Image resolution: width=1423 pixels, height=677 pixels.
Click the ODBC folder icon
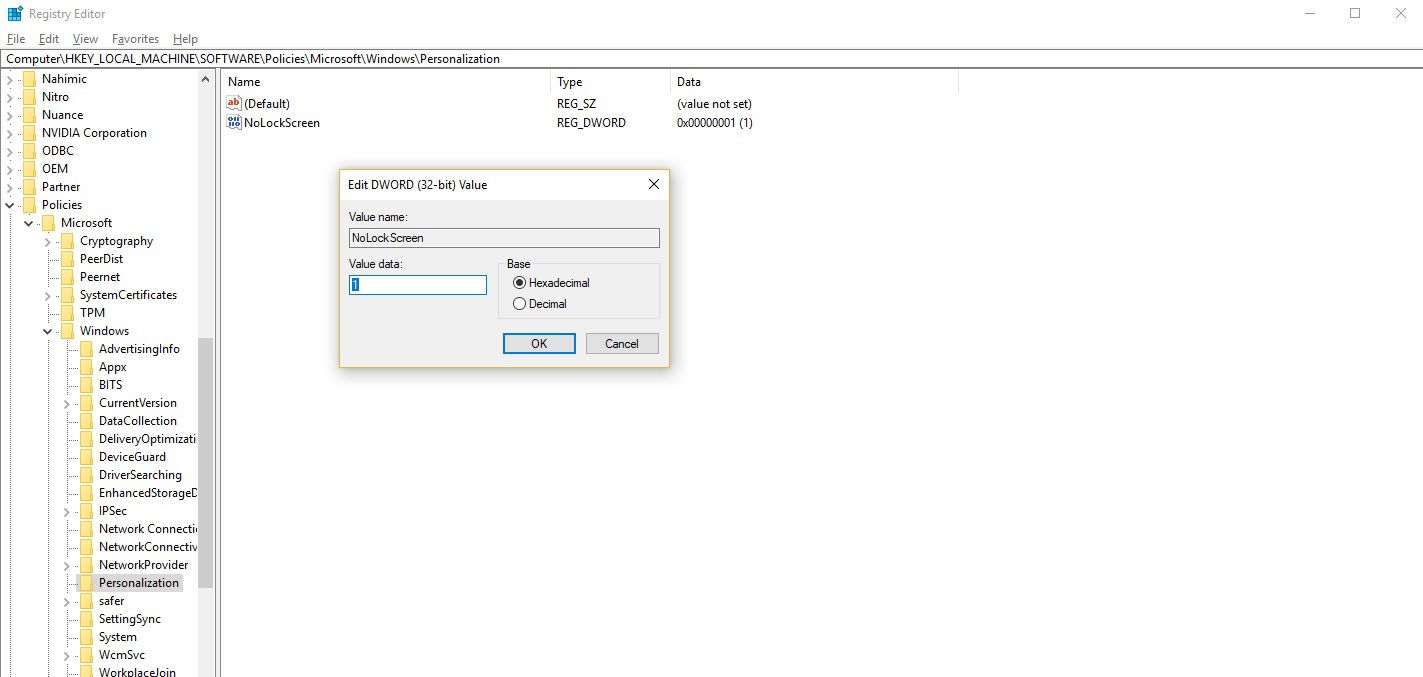coord(29,151)
